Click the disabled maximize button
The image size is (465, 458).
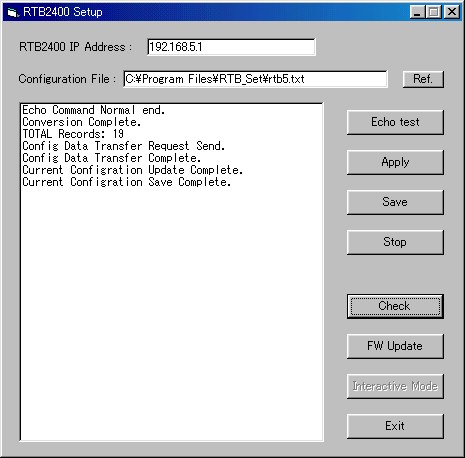click(434, 12)
